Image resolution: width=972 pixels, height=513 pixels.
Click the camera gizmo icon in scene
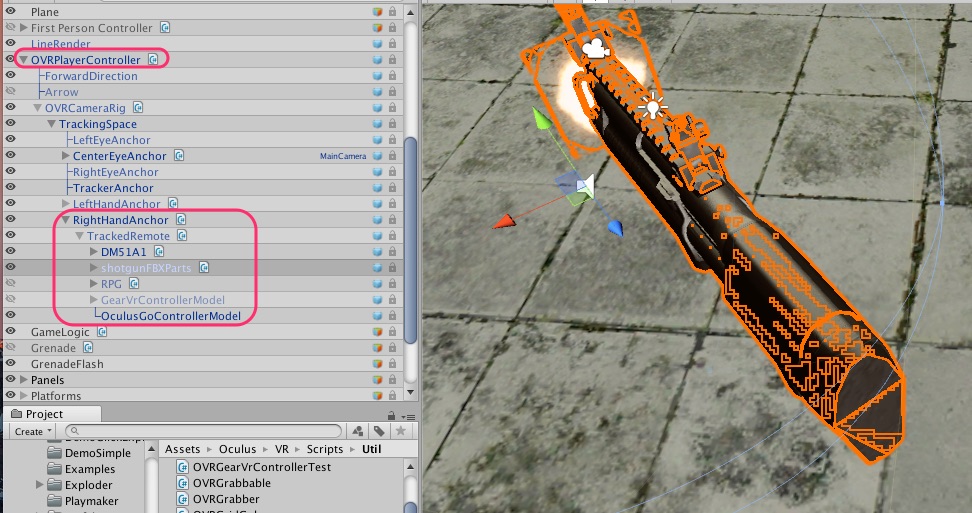click(594, 47)
